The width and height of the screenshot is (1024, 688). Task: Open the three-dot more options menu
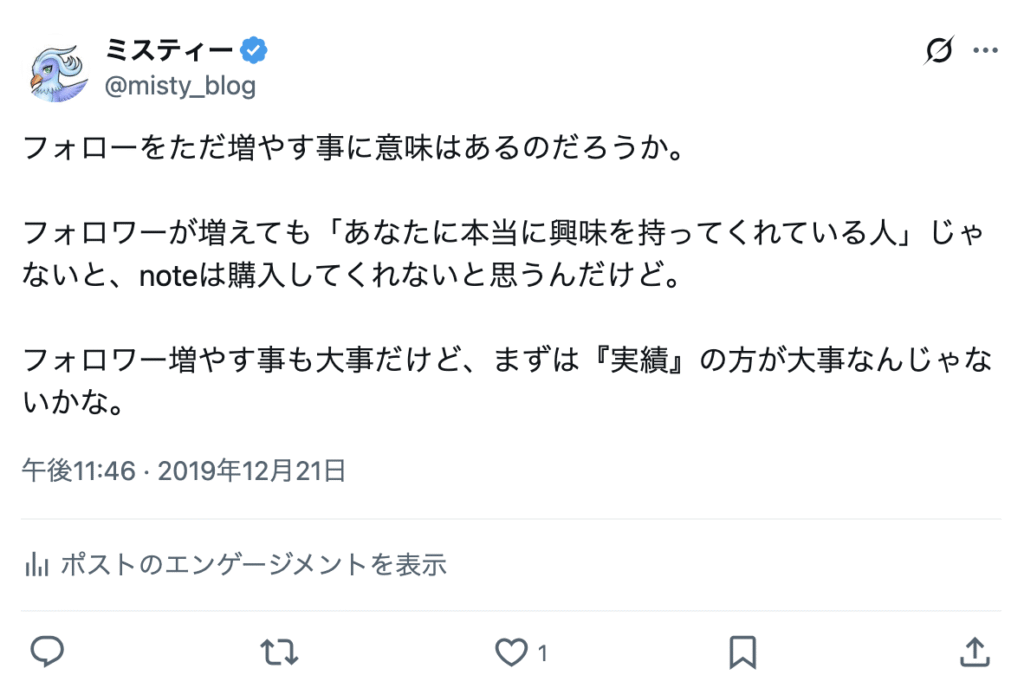(986, 50)
